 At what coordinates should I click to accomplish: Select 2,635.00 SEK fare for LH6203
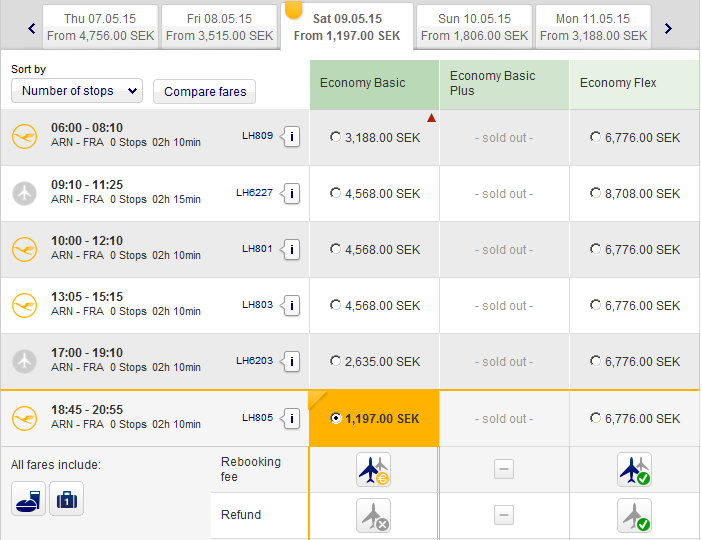[336, 362]
